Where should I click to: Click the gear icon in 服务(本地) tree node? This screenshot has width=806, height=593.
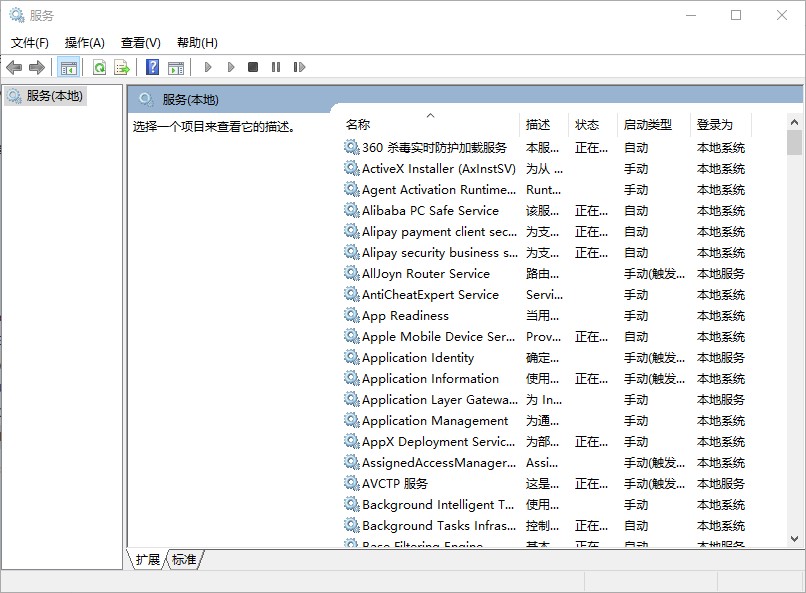click(14, 96)
